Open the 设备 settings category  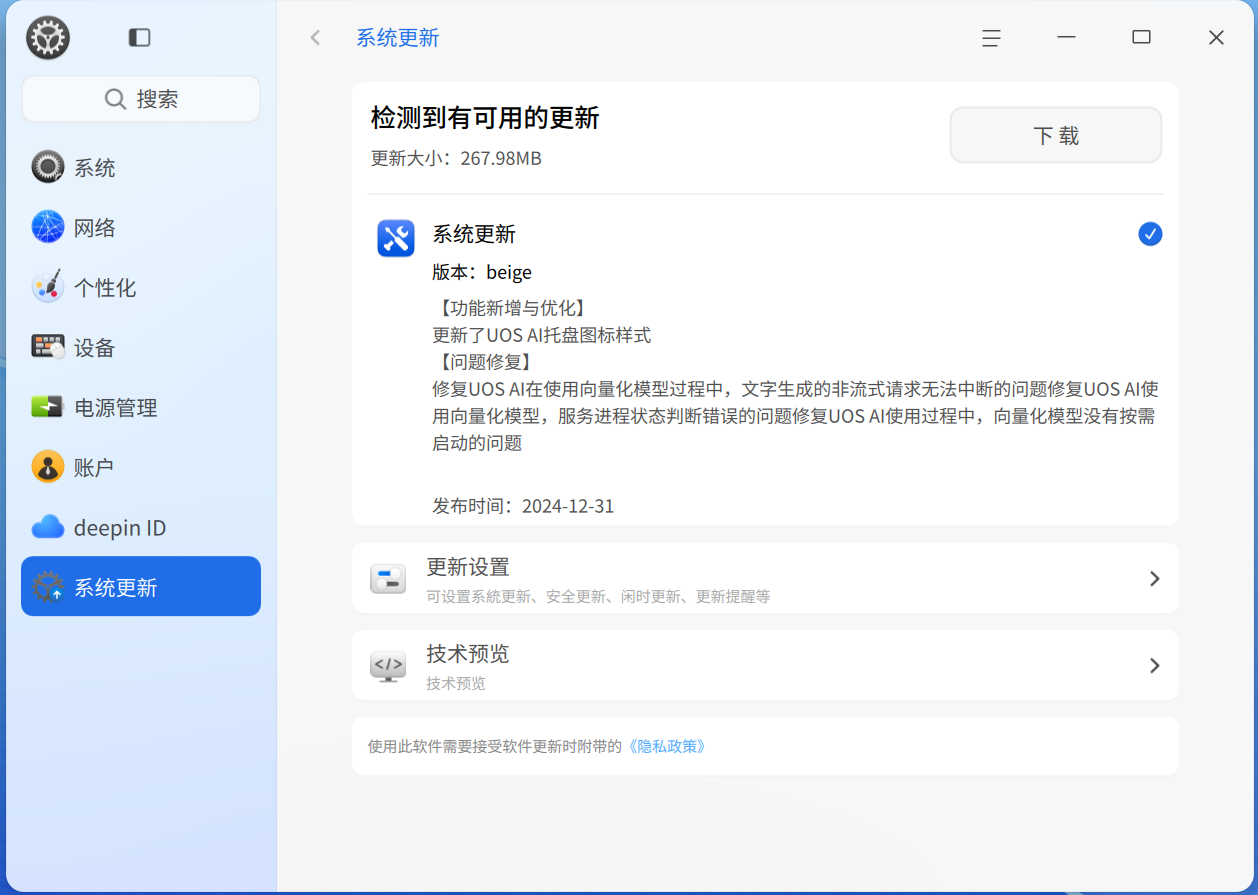[141, 347]
